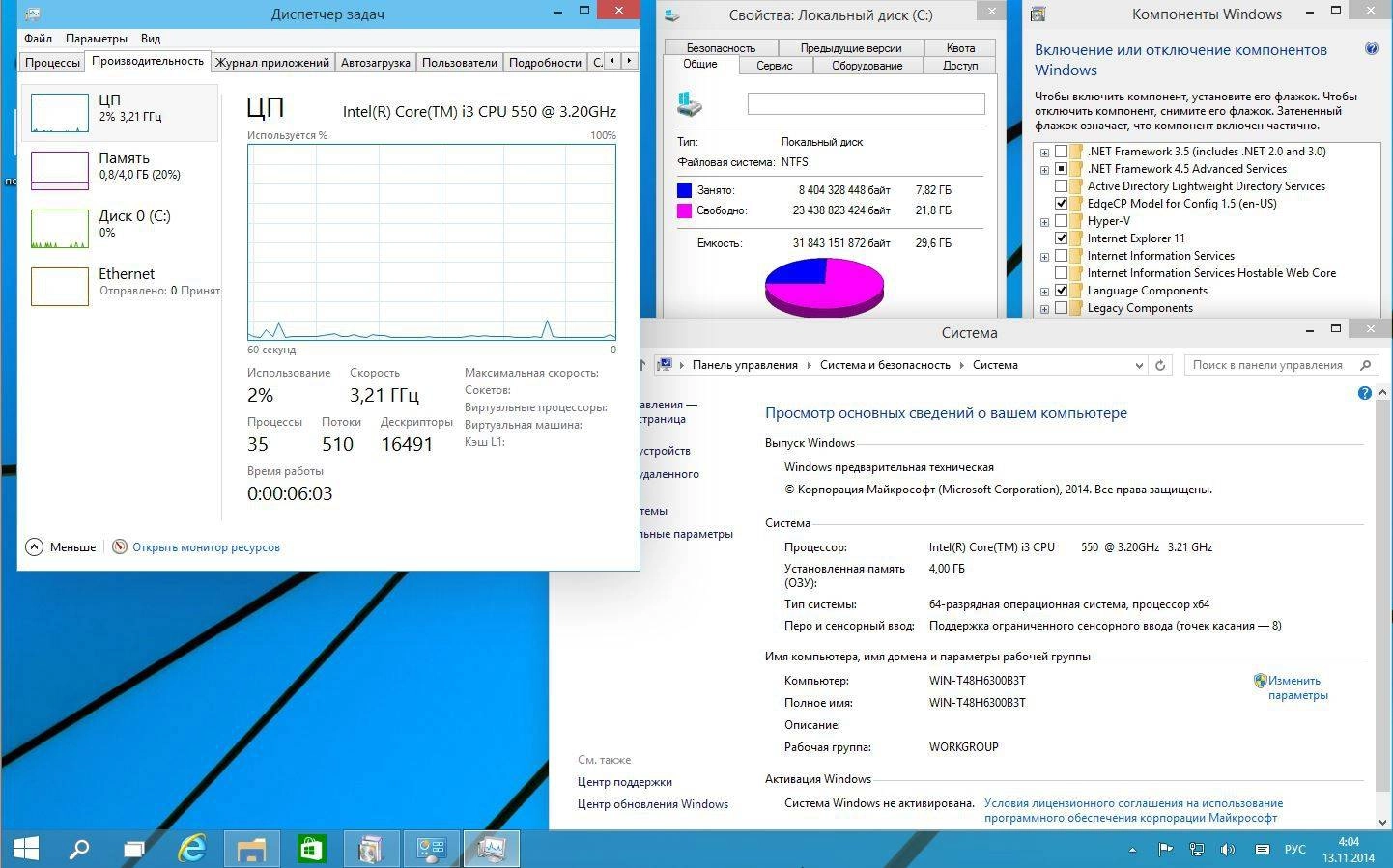Open the Файл menu in Task Manager

[x=39, y=39]
